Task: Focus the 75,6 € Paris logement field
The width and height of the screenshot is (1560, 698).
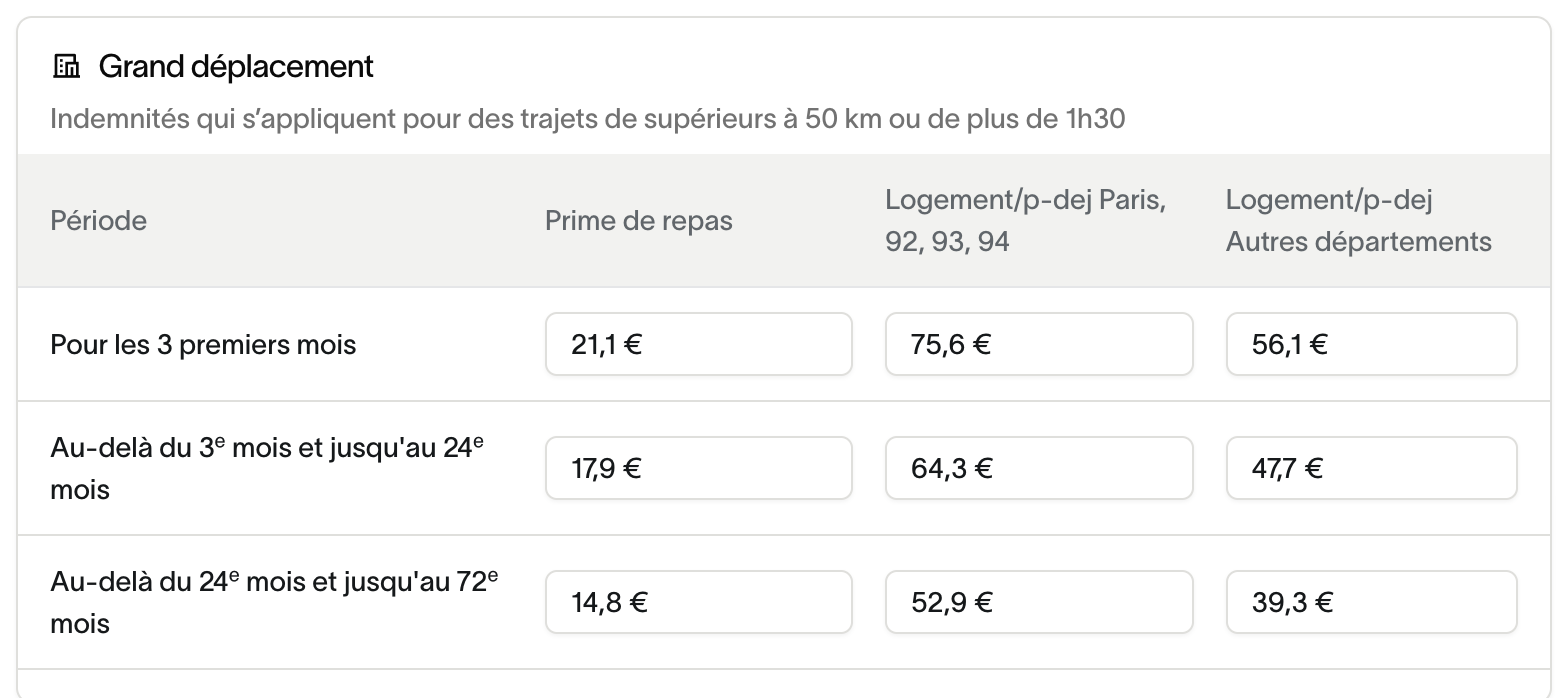Action: tap(1039, 345)
